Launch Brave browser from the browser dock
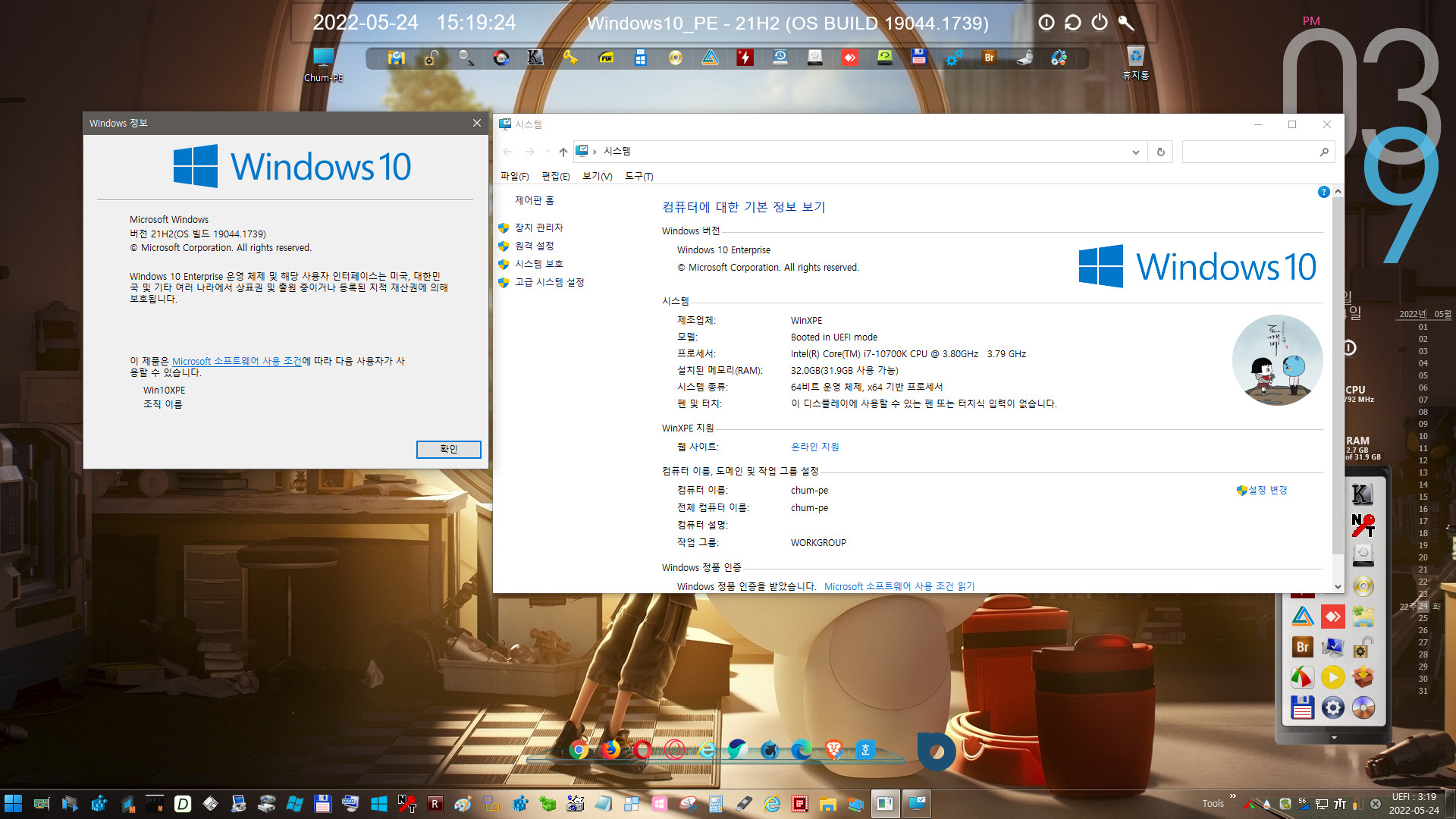This screenshot has width=1456, height=819. (x=833, y=750)
